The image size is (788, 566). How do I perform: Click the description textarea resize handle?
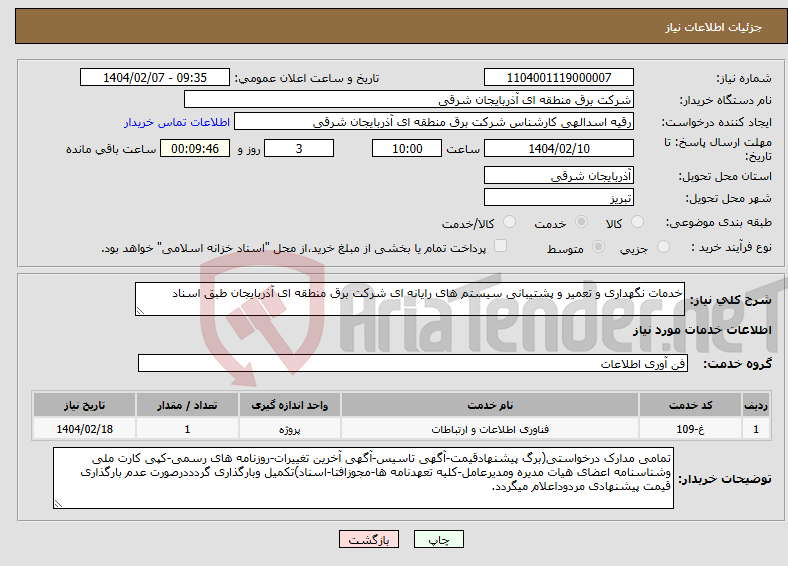click(140, 311)
